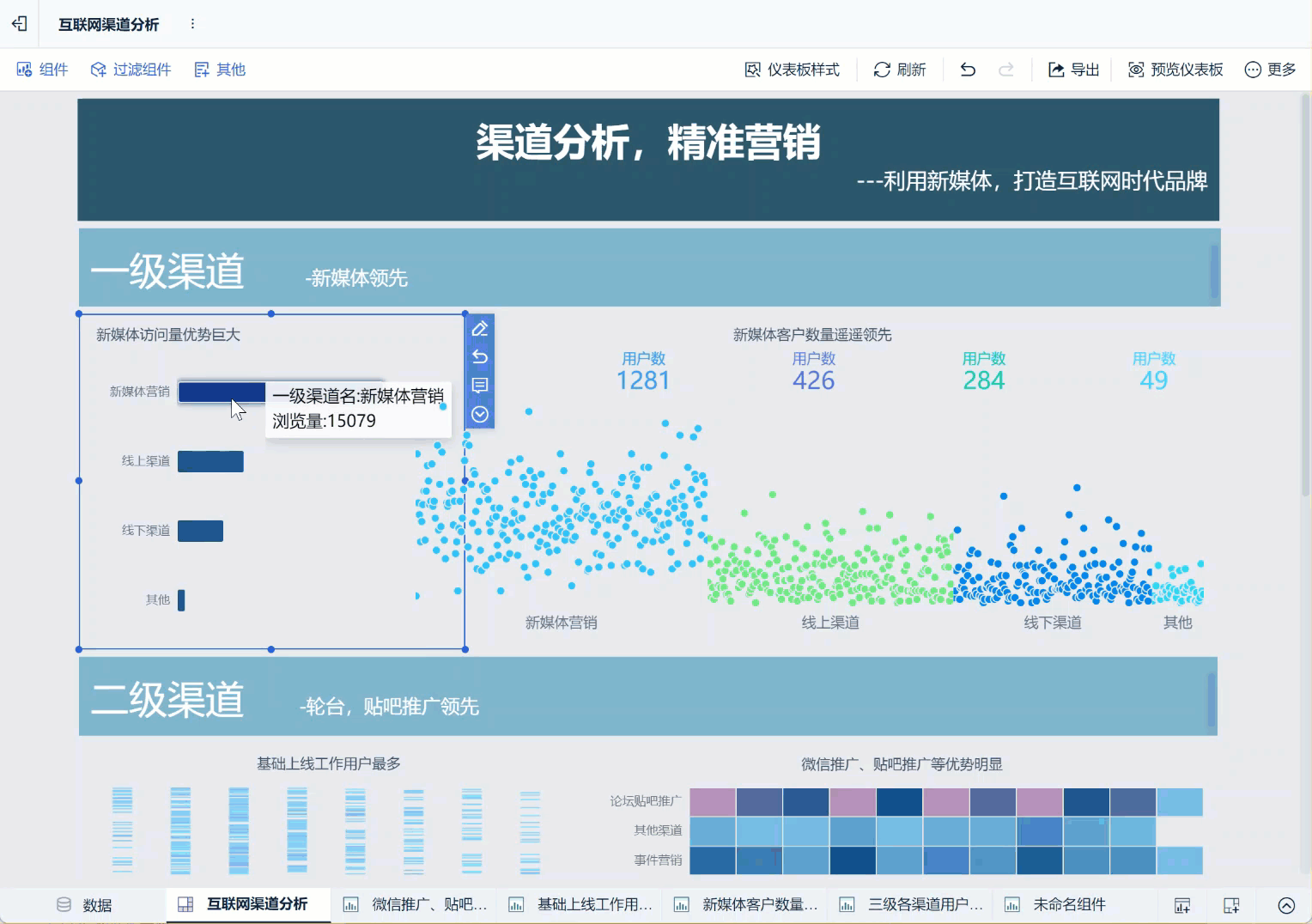This screenshot has width=1312, height=924.
Task: Click the 事件营销 heatmap row label
Action: pos(658,860)
